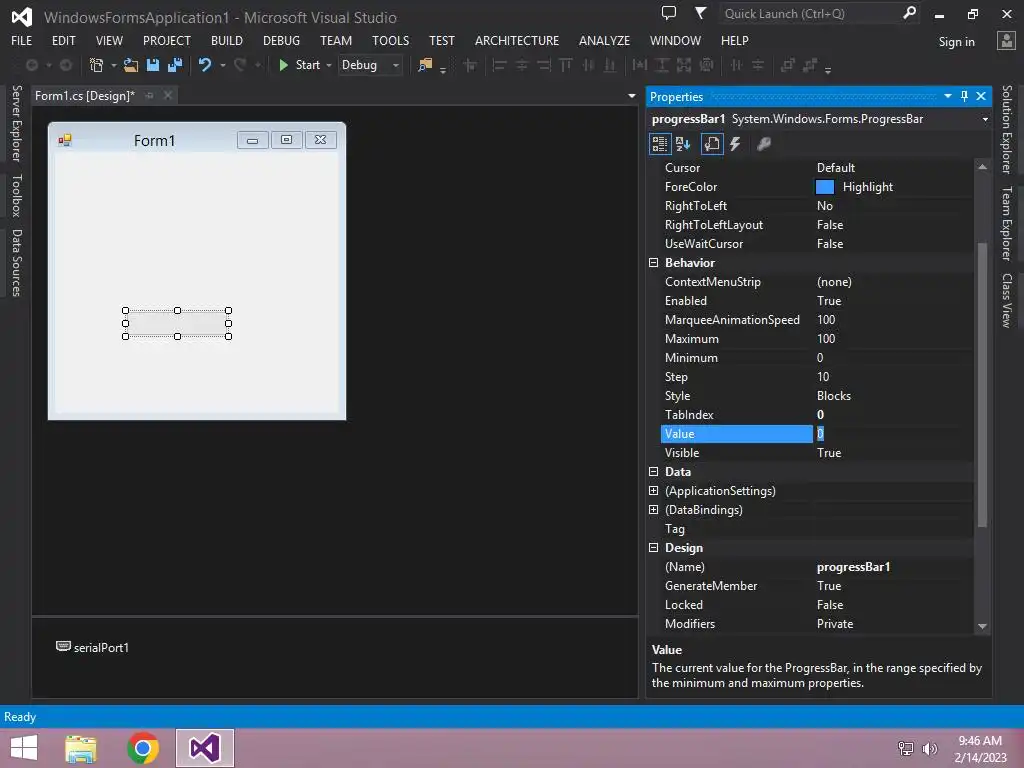Click Sign in link
Image resolution: width=1024 pixels, height=768 pixels.
(x=956, y=42)
